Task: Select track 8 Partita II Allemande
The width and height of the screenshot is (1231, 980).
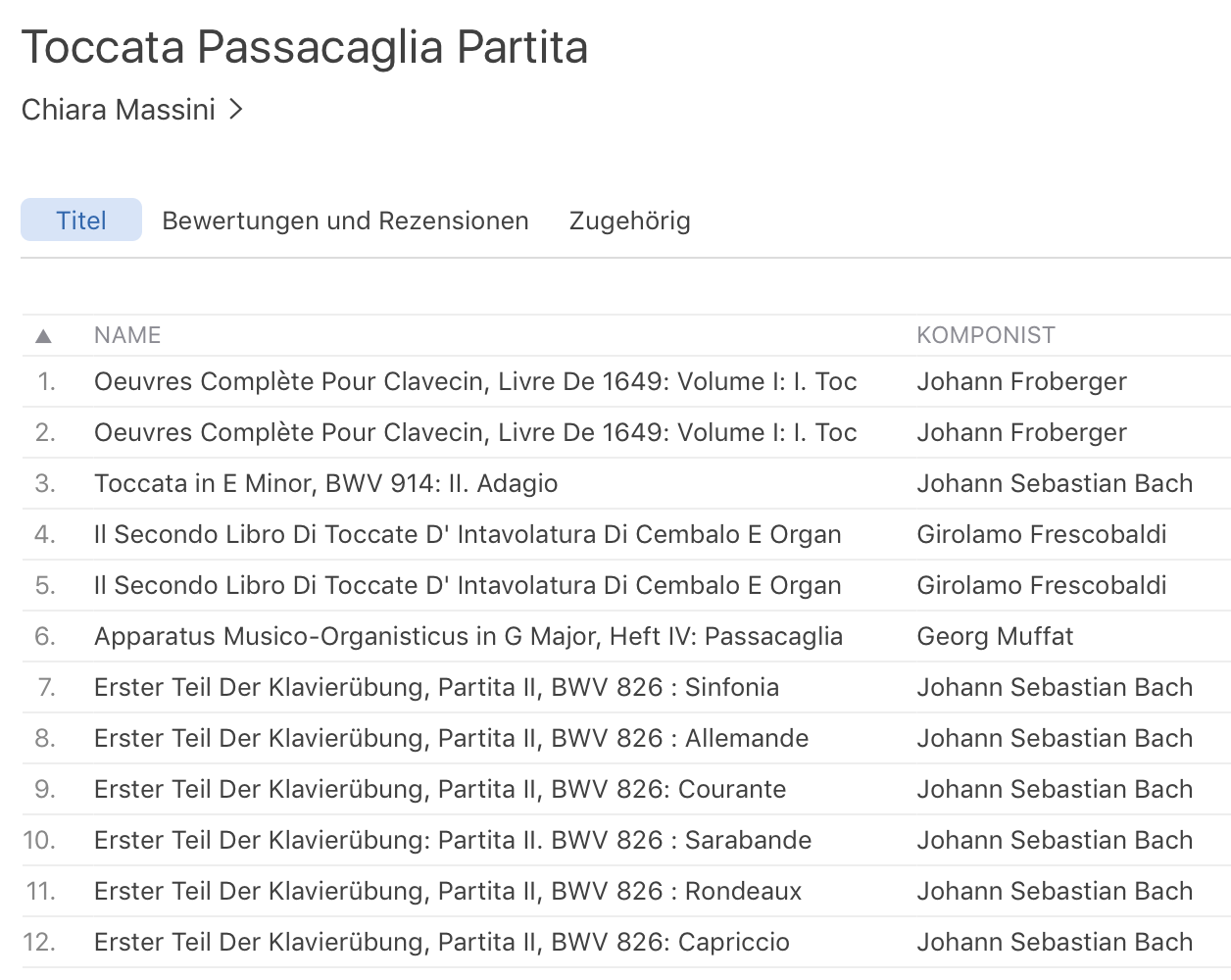Action: (x=451, y=738)
